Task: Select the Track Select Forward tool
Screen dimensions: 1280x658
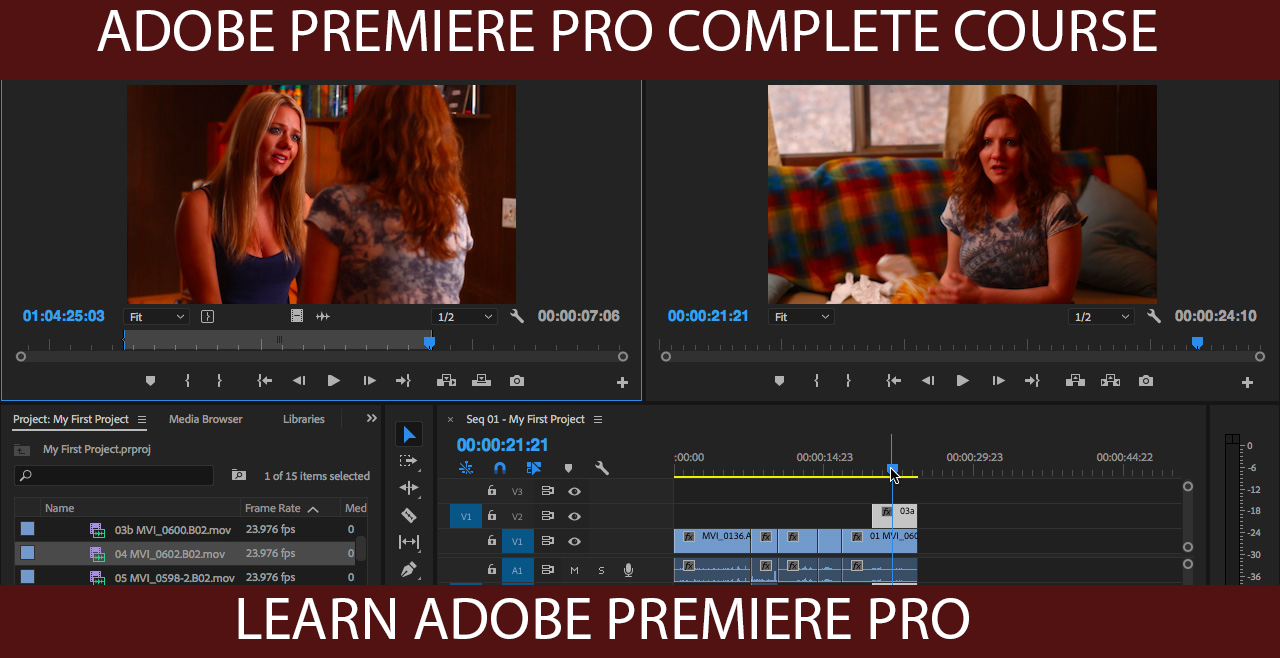Action: pos(408,461)
